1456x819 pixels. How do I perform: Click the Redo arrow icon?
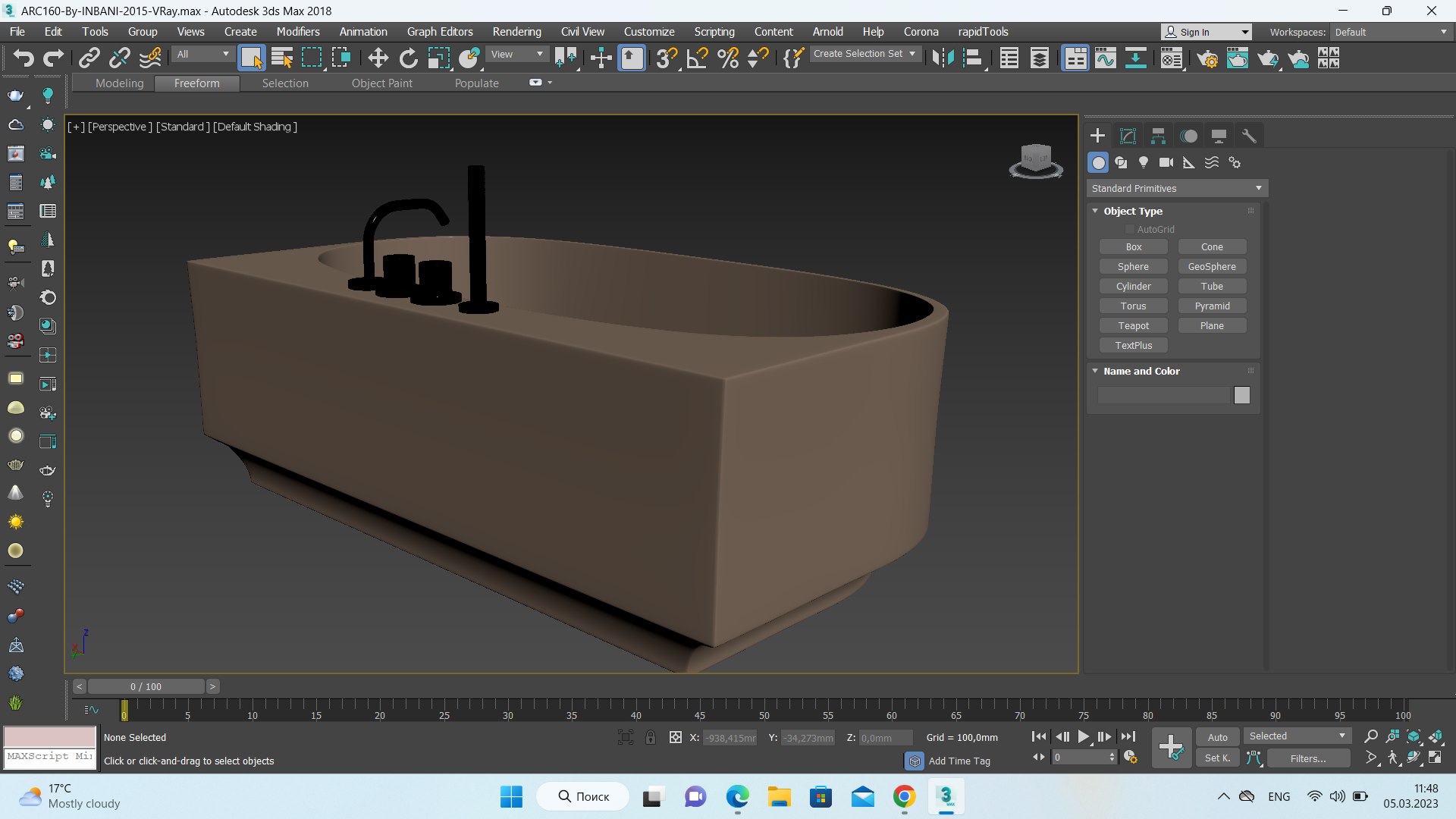(53, 58)
